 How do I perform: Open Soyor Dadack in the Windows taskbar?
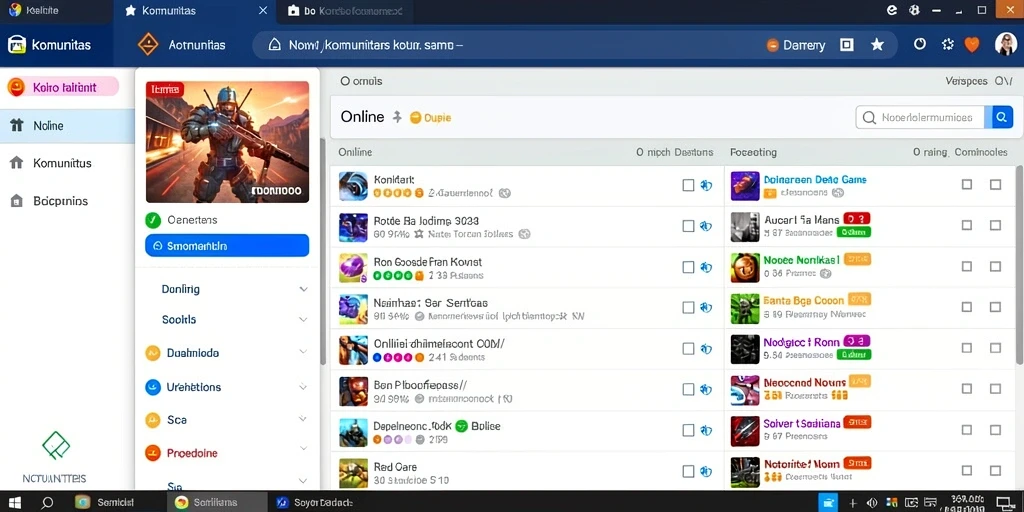click(x=315, y=503)
